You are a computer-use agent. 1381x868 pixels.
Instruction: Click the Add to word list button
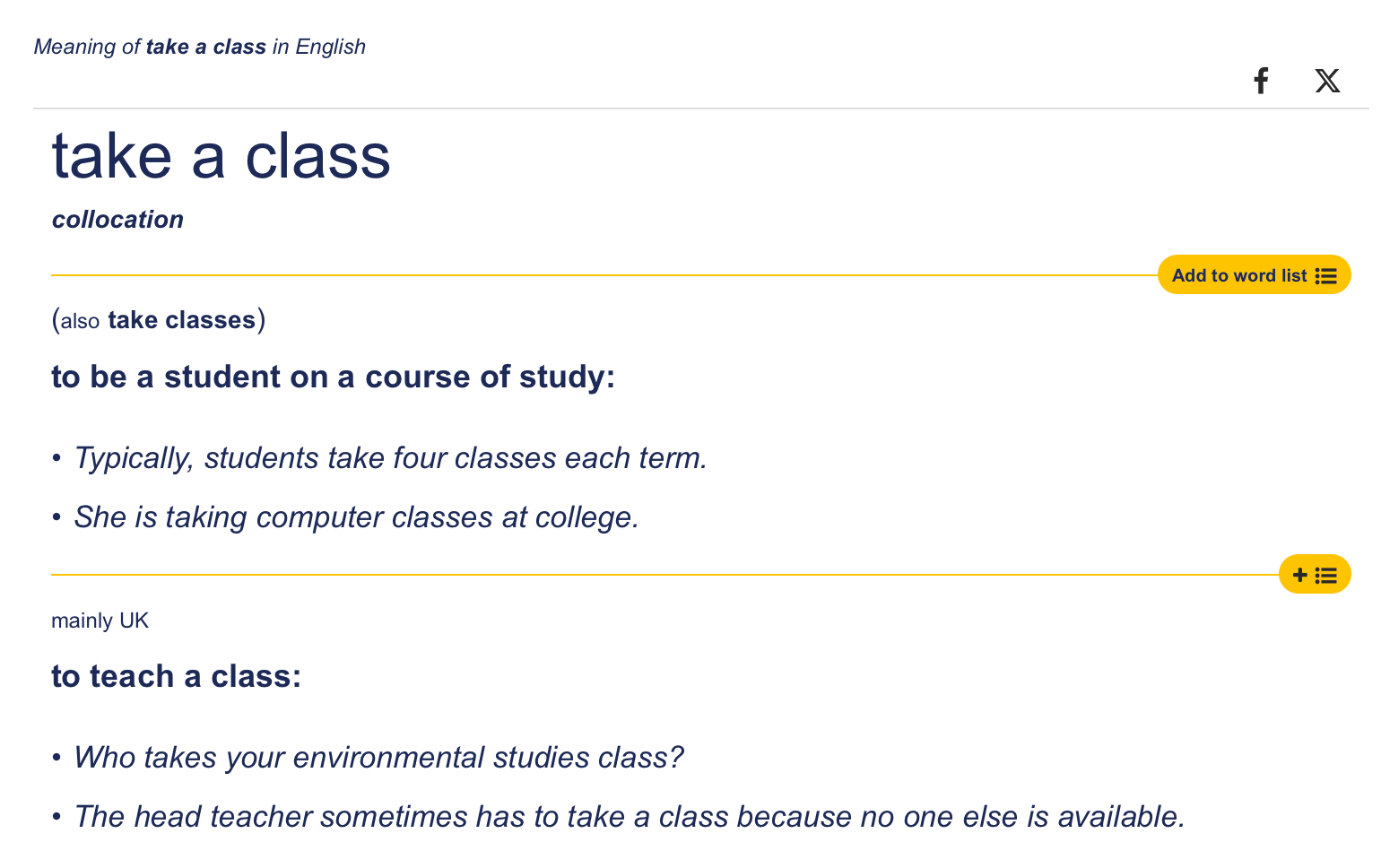pyautogui.click(x=1239, y=275)
